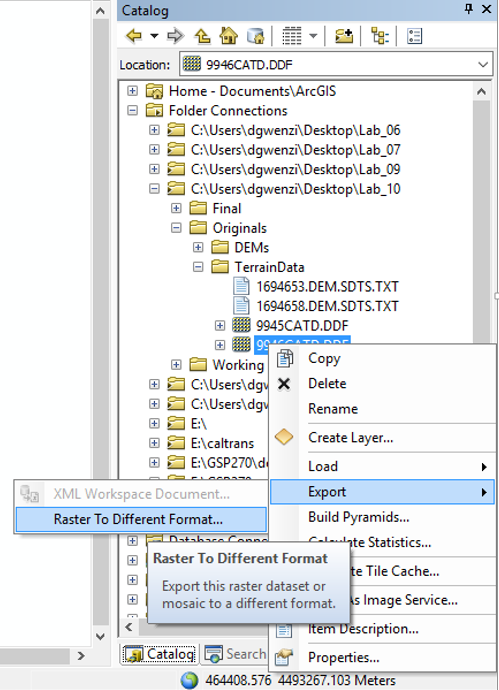This screenshot has height=690, width=499.
Task: Open the Load submenu
Action: (x=382, y=466)
